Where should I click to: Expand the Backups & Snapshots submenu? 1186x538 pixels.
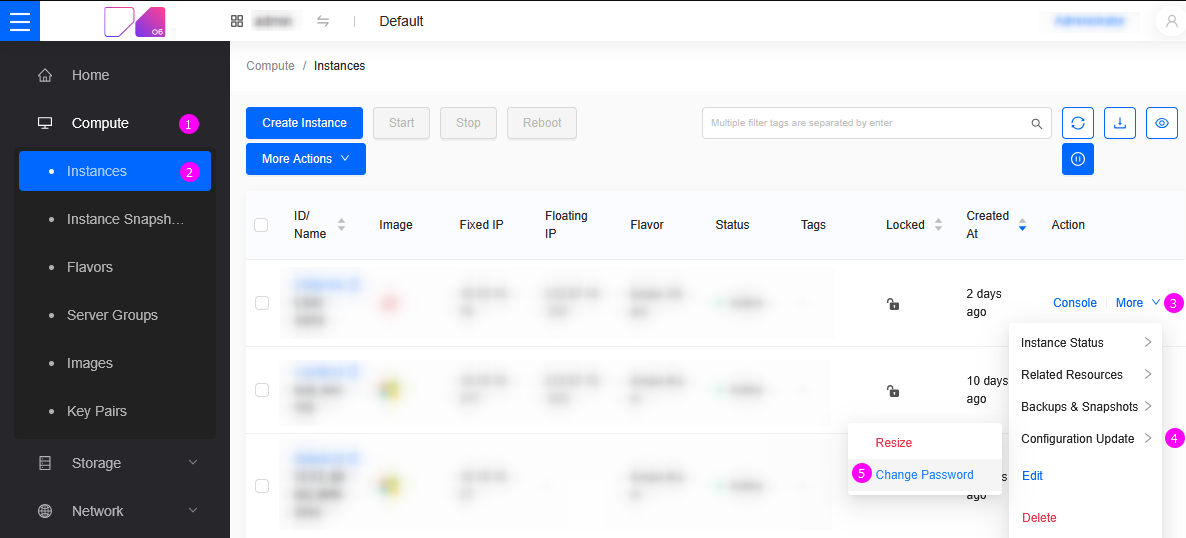[1085, 406]
